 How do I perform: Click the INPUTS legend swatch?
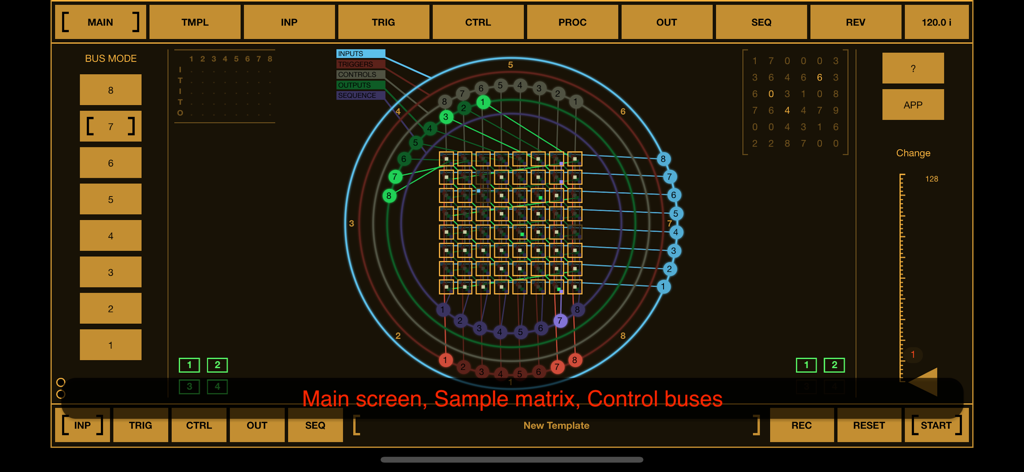click(360, 54)
